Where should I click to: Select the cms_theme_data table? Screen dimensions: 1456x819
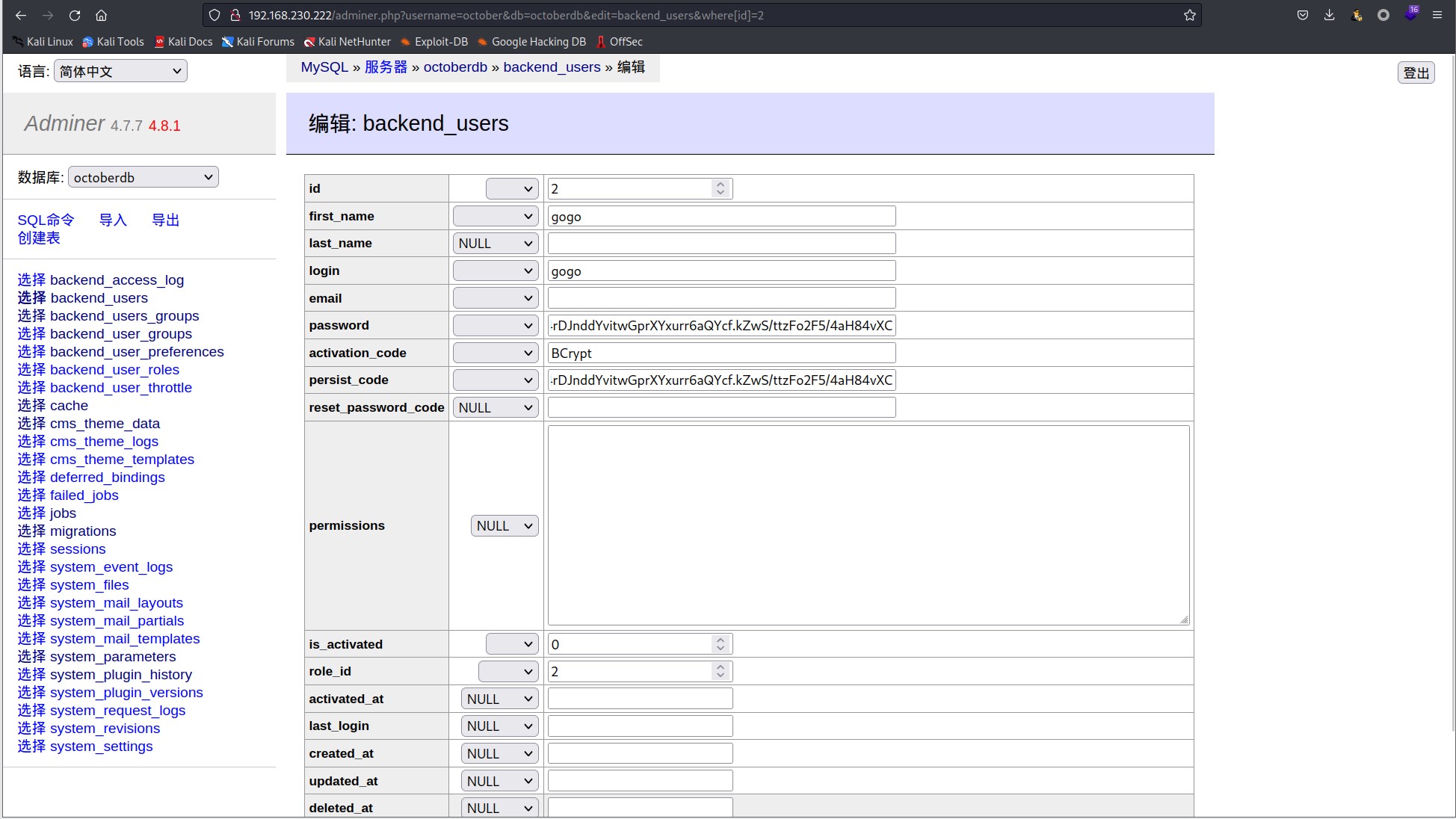point(105,423)
